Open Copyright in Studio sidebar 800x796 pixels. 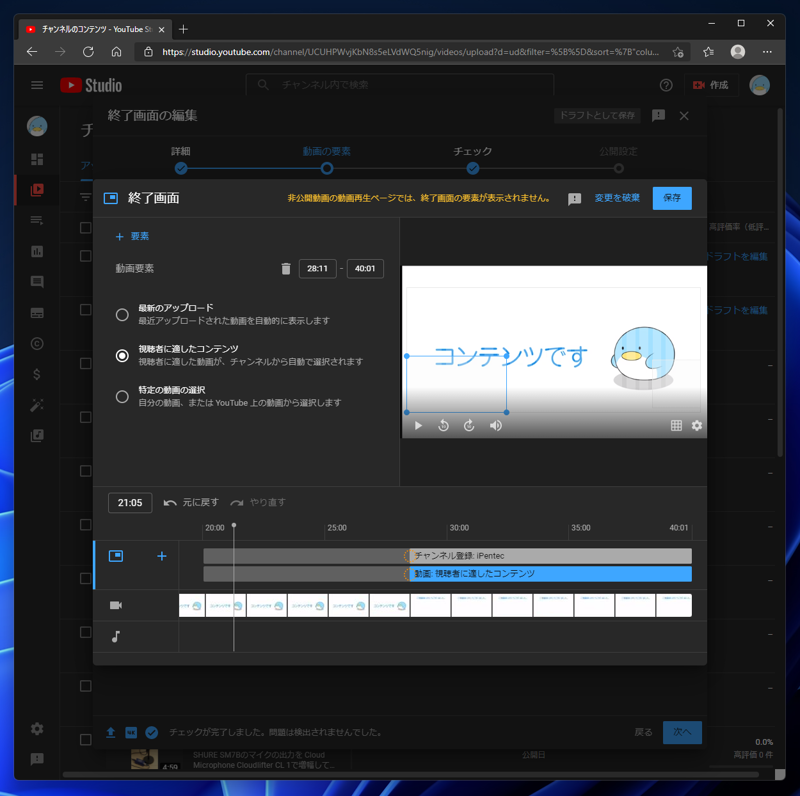click(x=37, y=343)
